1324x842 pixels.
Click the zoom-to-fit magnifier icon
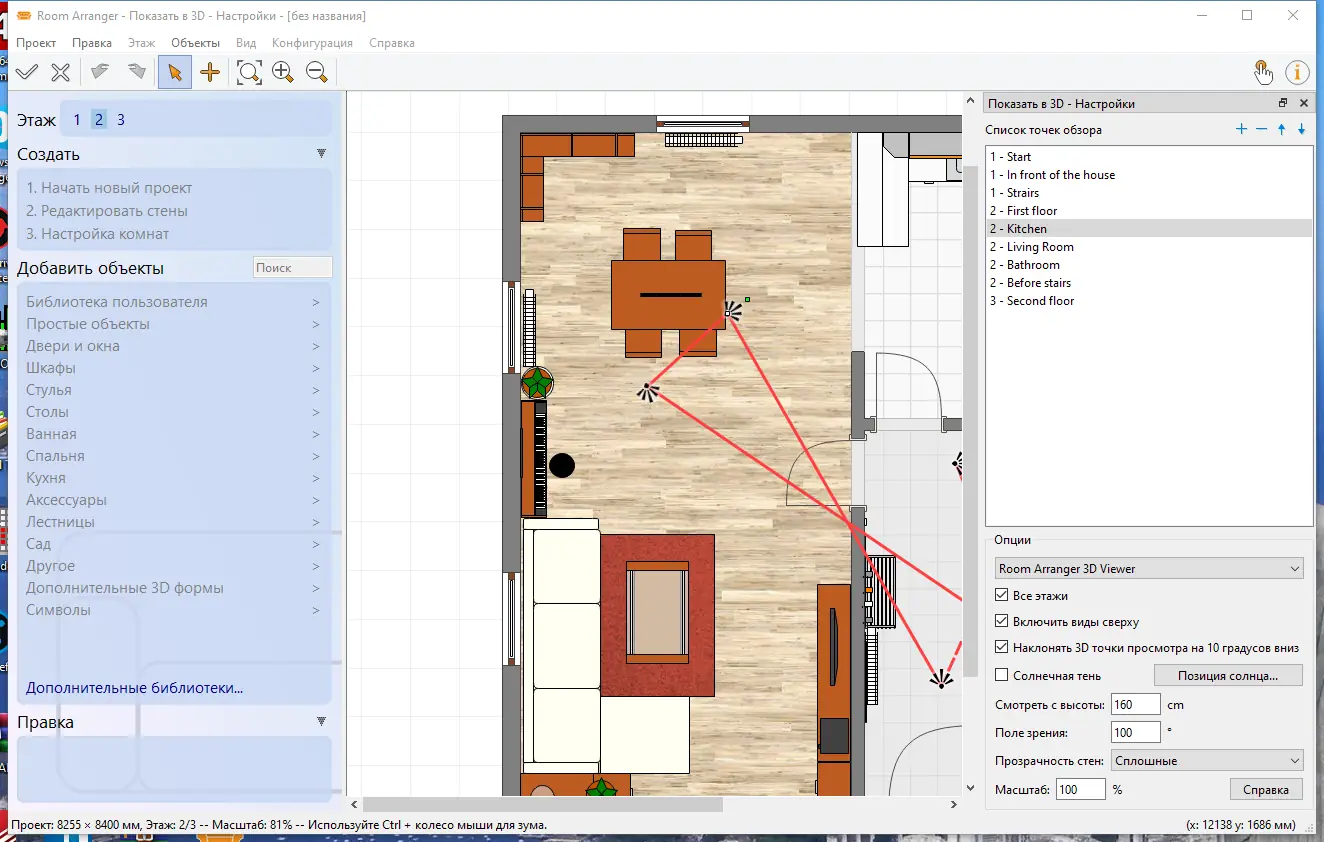click(249, 72)
